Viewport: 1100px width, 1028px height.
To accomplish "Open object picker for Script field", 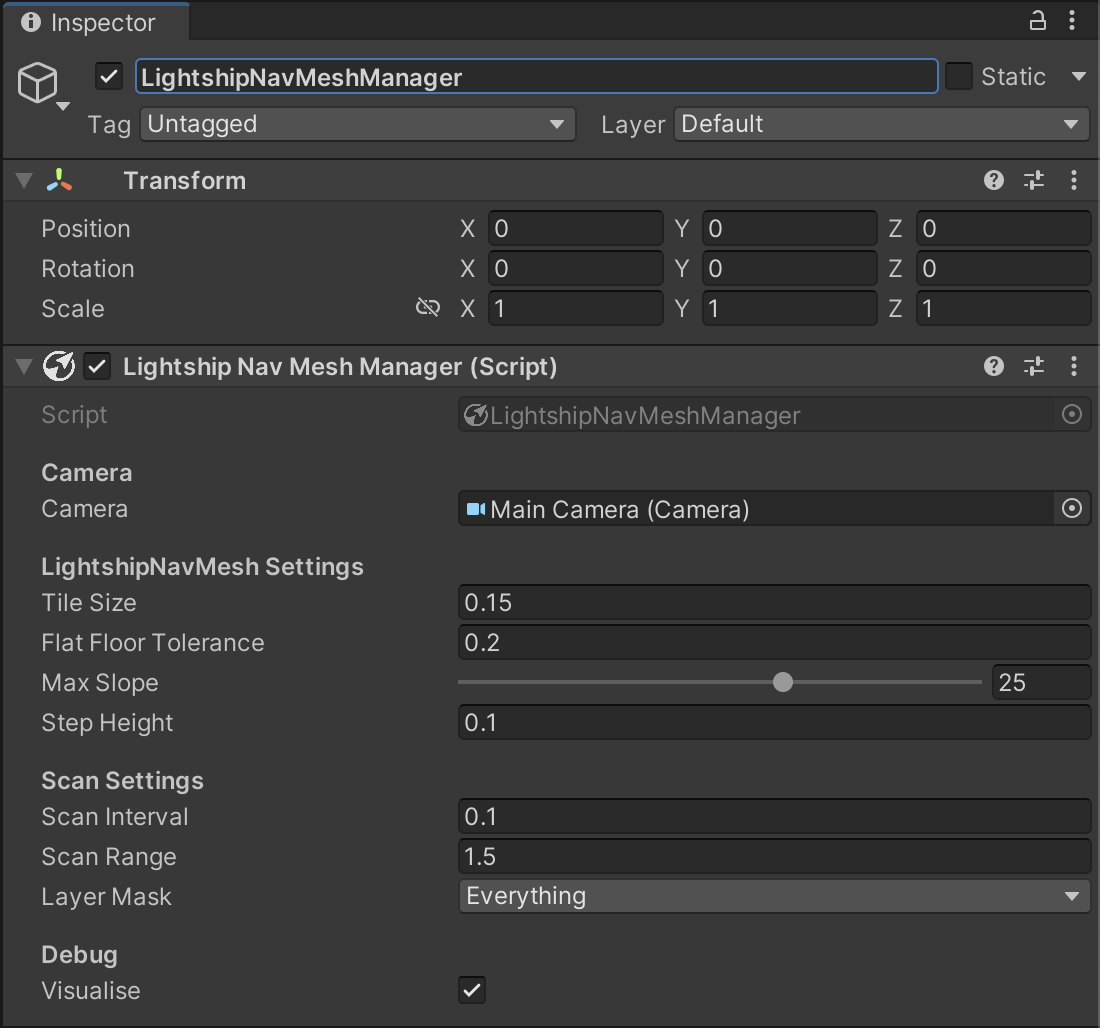I will coord(1071,415).
